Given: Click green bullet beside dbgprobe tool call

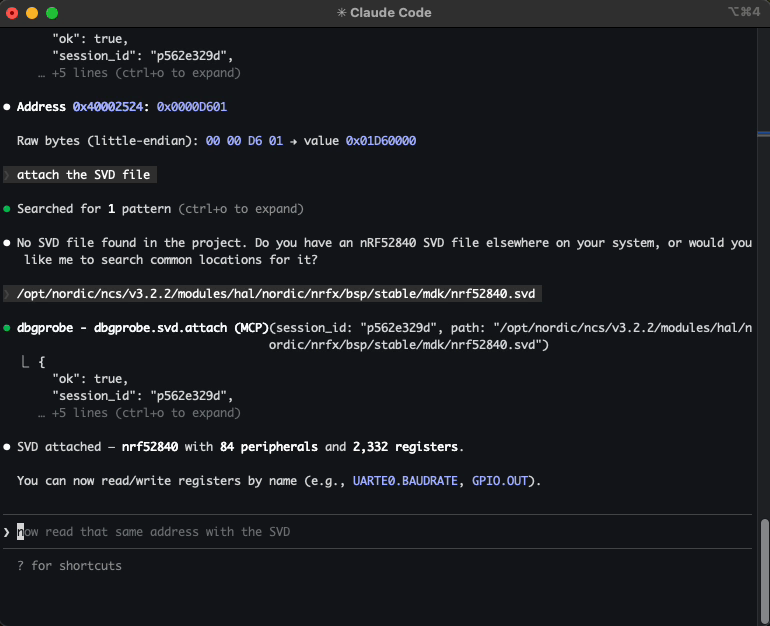Looking at the screenshot, I should (x=7, y=327).
